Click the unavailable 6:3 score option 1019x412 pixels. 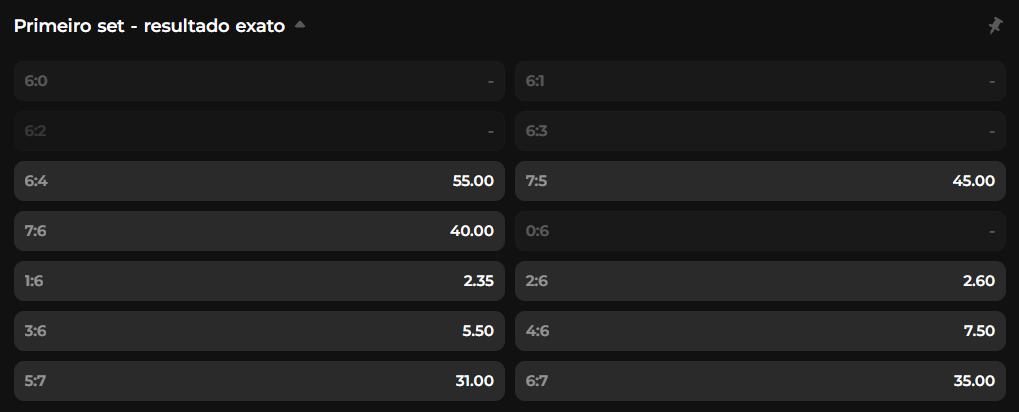[x=760, y=131]
